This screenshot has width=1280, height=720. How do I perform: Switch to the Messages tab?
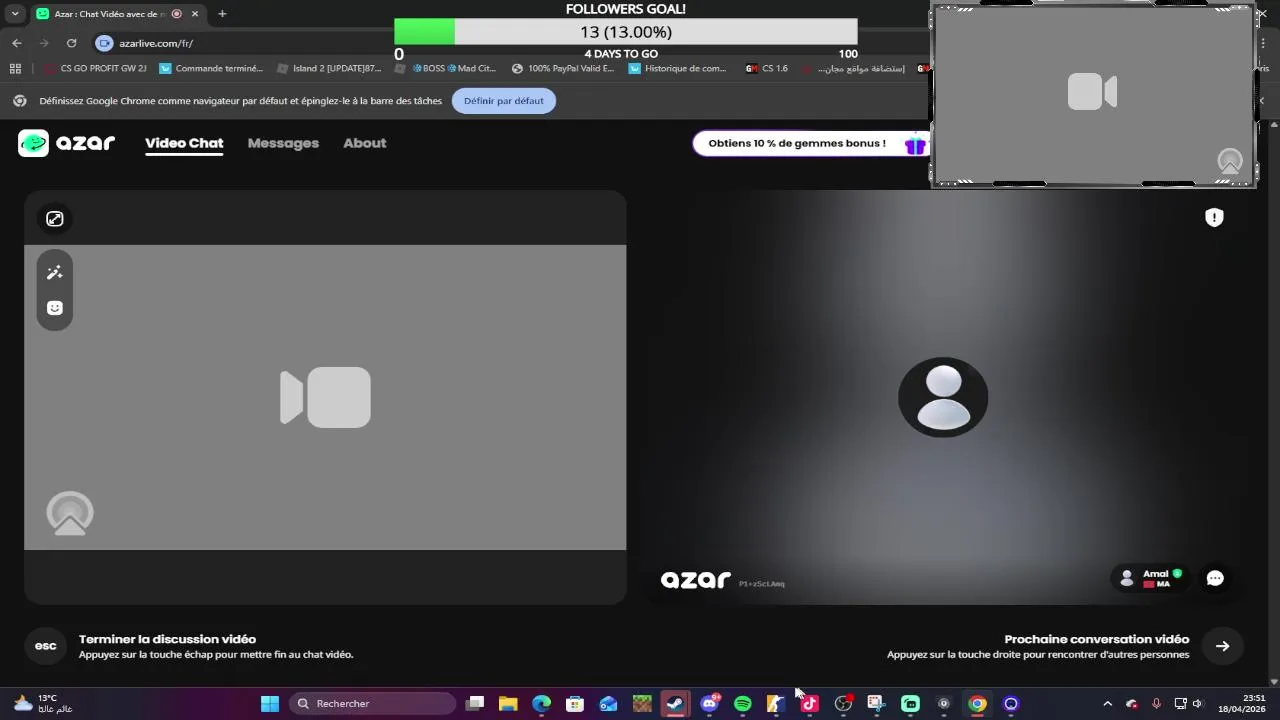pyautogui.click(x=283, y=143)
